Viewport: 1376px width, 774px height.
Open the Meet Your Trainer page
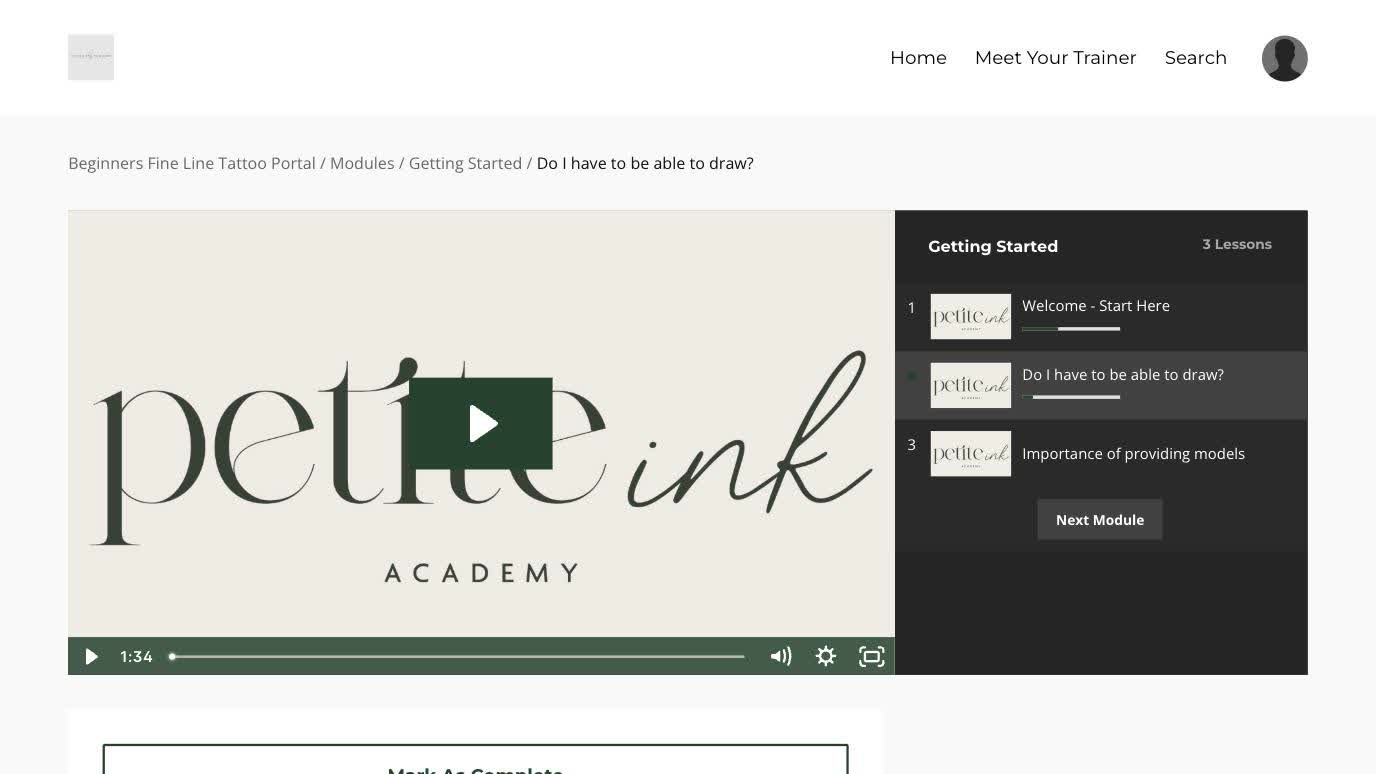coord(1055,58)
